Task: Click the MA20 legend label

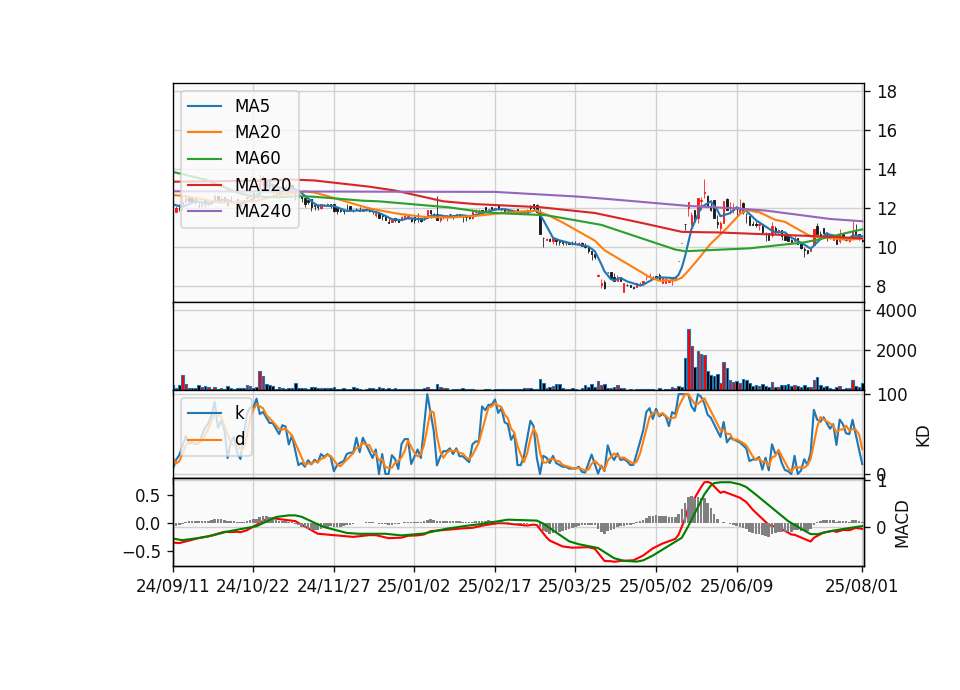Action: (257, 132)
